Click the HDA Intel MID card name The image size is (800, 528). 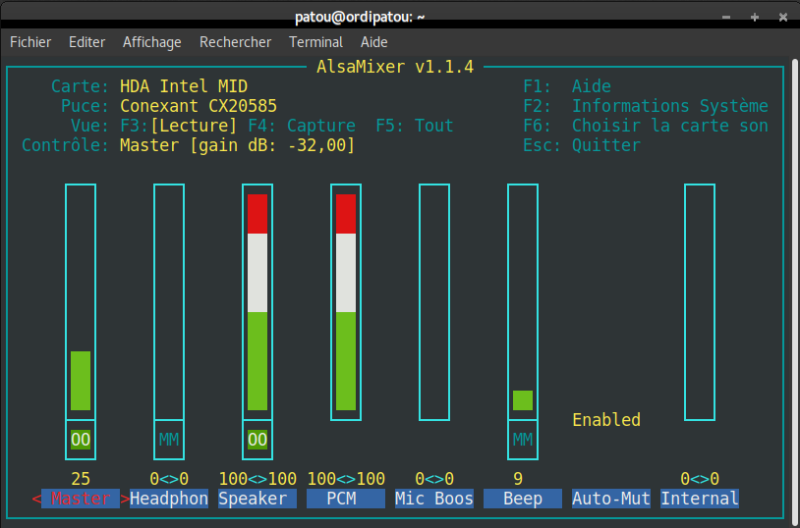184,86
